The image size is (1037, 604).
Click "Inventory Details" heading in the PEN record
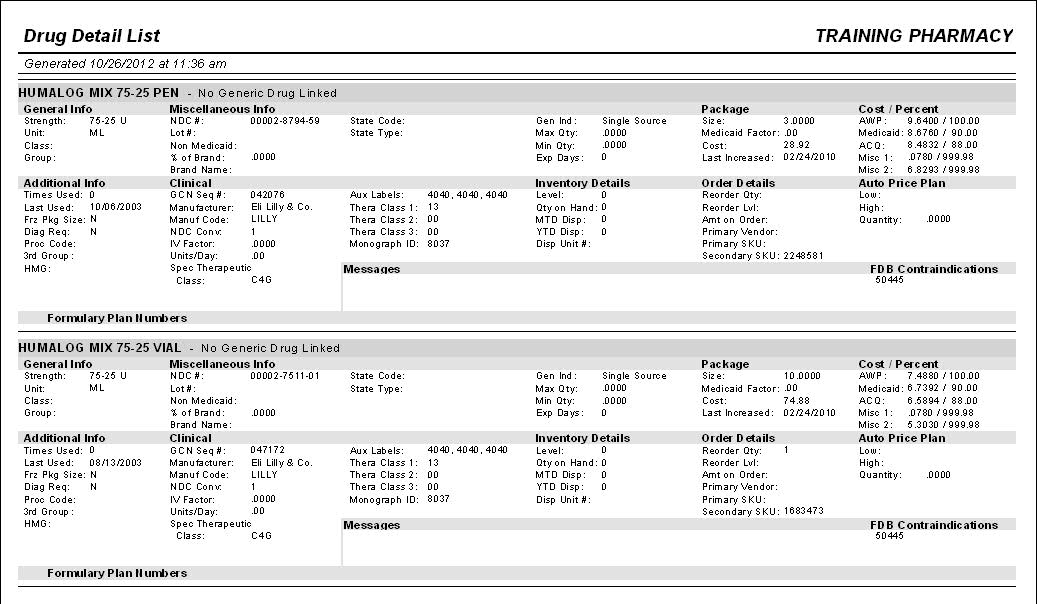[583, 183]
